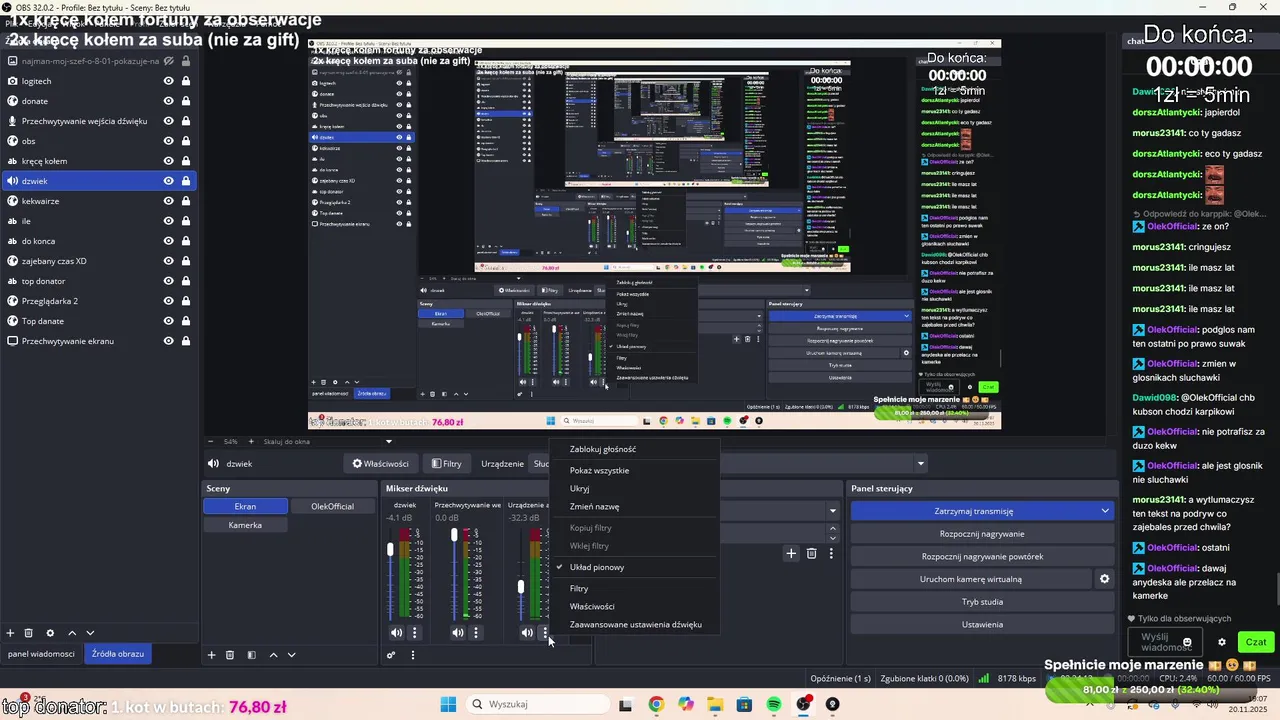Zoom out the preview with the minus icon
1280x720 pixels.
210,441
